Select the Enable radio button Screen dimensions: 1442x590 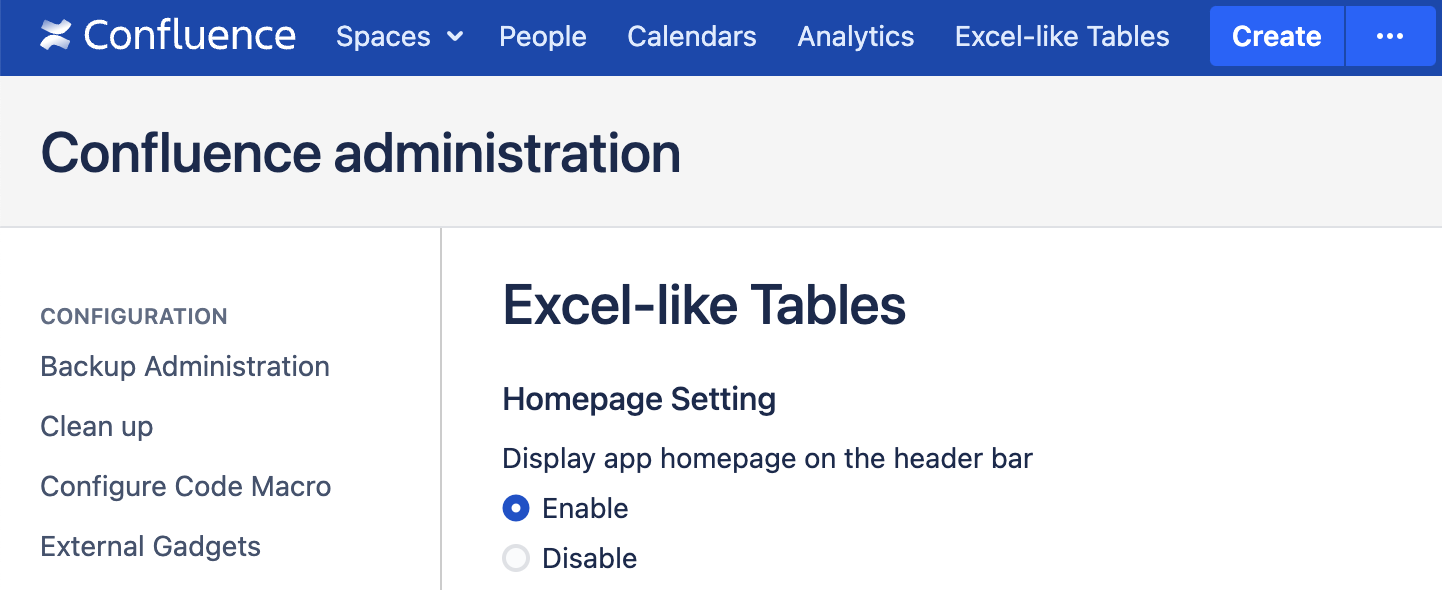click(x=516, y=508)
